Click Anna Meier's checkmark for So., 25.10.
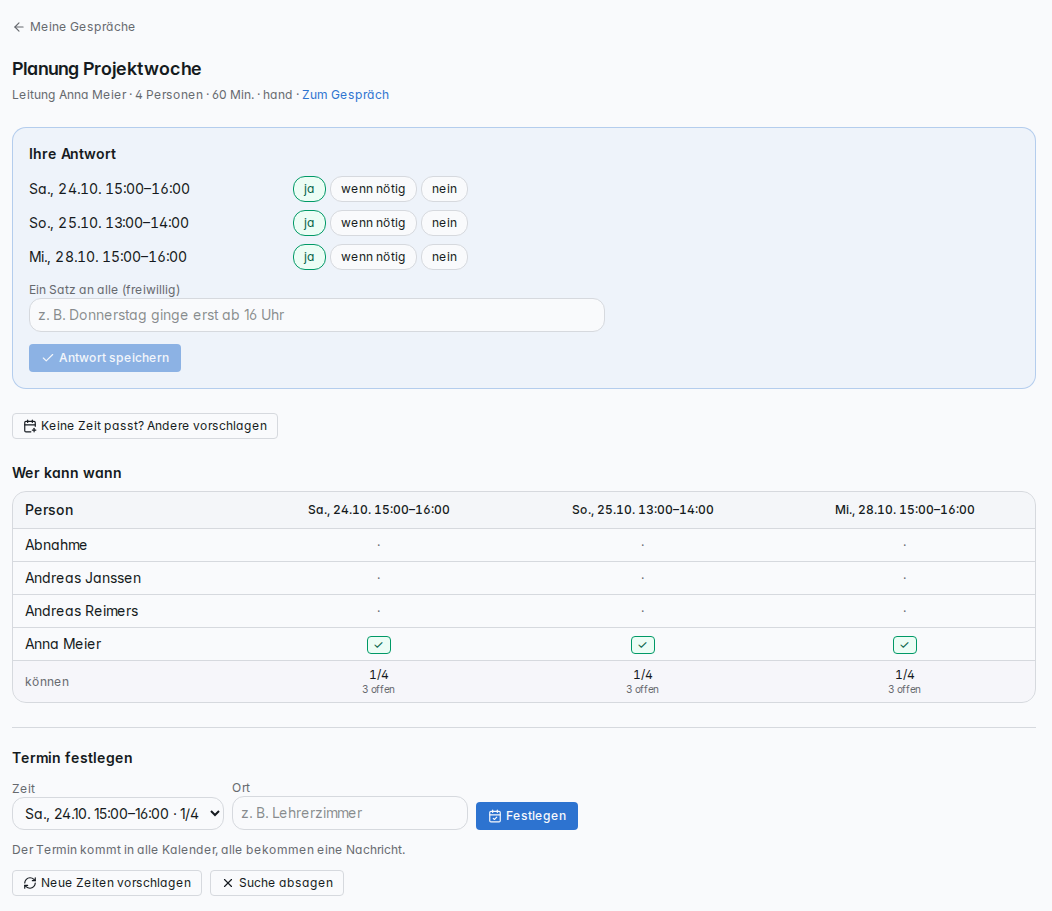Screen dimensions: 1052x911 (x=643, y=645)
